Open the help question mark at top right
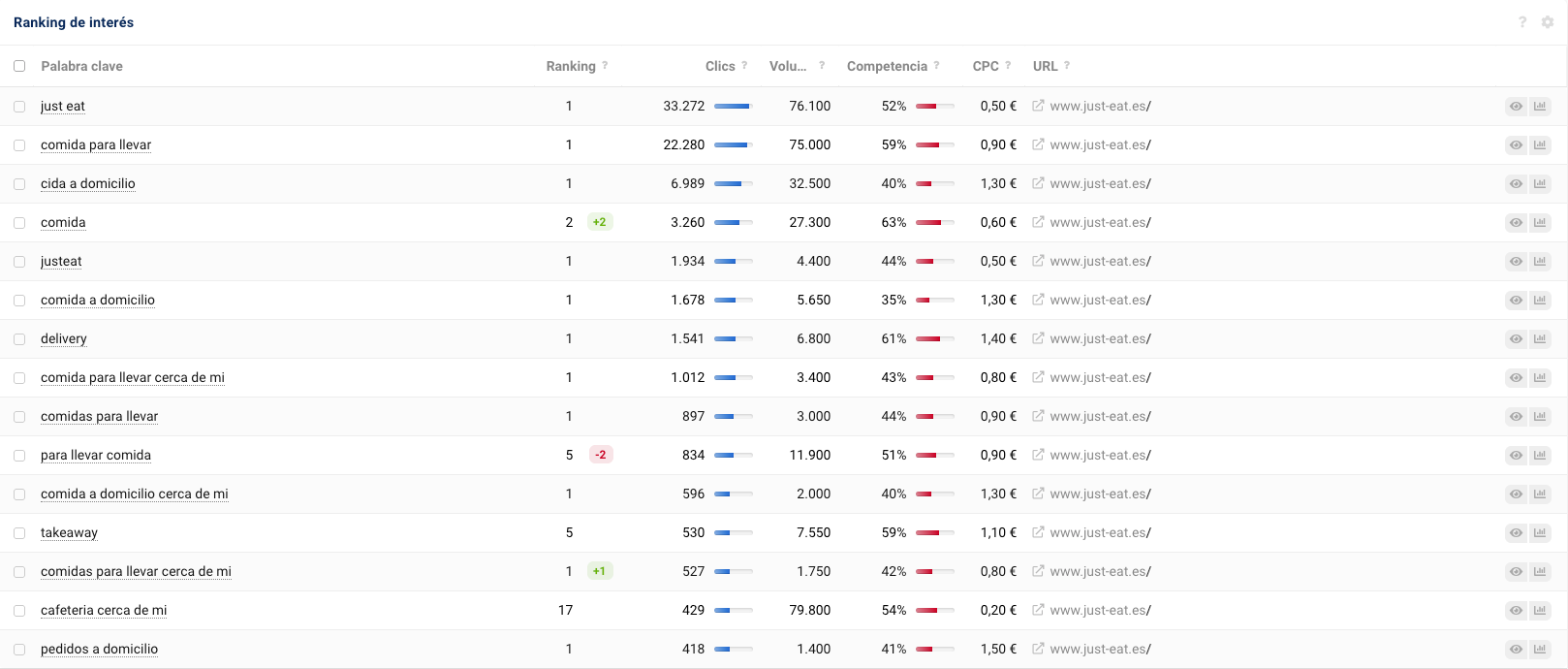1568x669 pixels. (x=1522, y=21)
